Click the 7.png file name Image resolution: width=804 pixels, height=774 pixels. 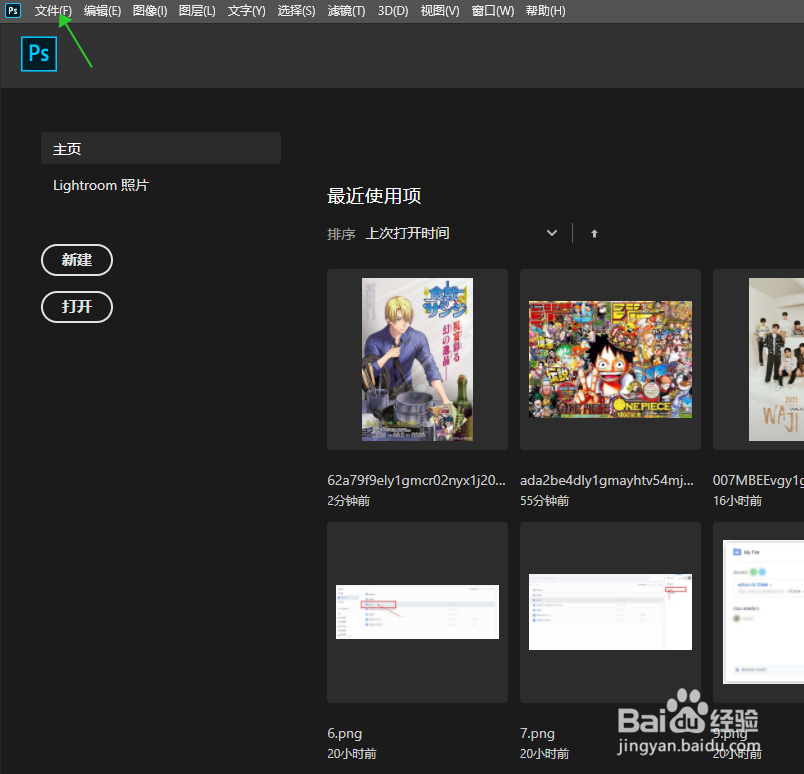[x=537, y=733]
